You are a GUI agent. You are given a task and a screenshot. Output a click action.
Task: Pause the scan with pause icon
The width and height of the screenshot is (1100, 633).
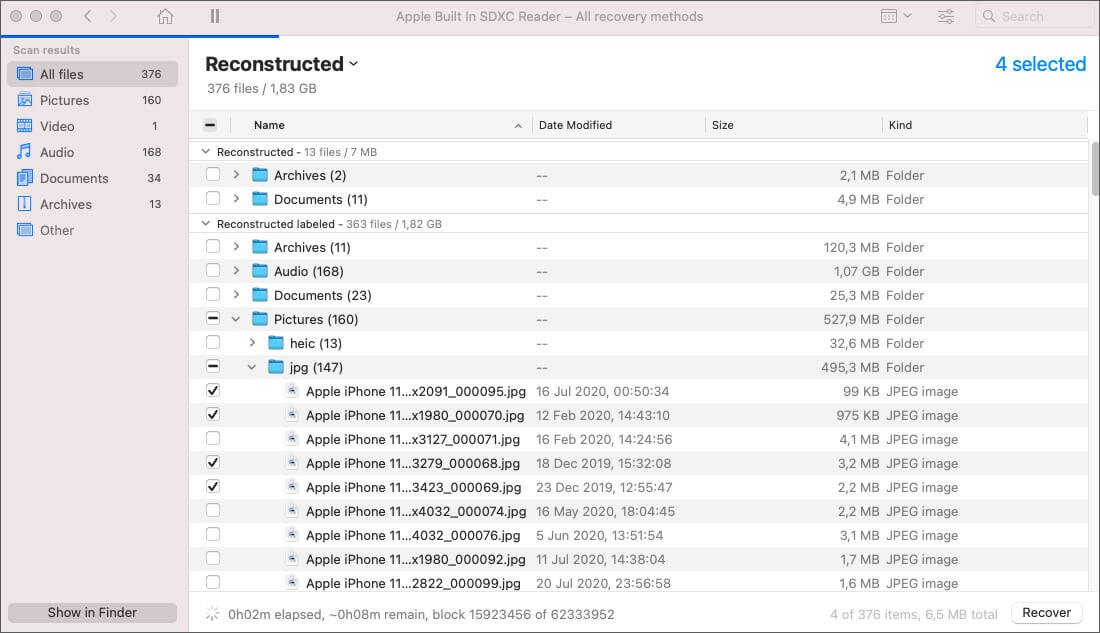tap(215, 17)
